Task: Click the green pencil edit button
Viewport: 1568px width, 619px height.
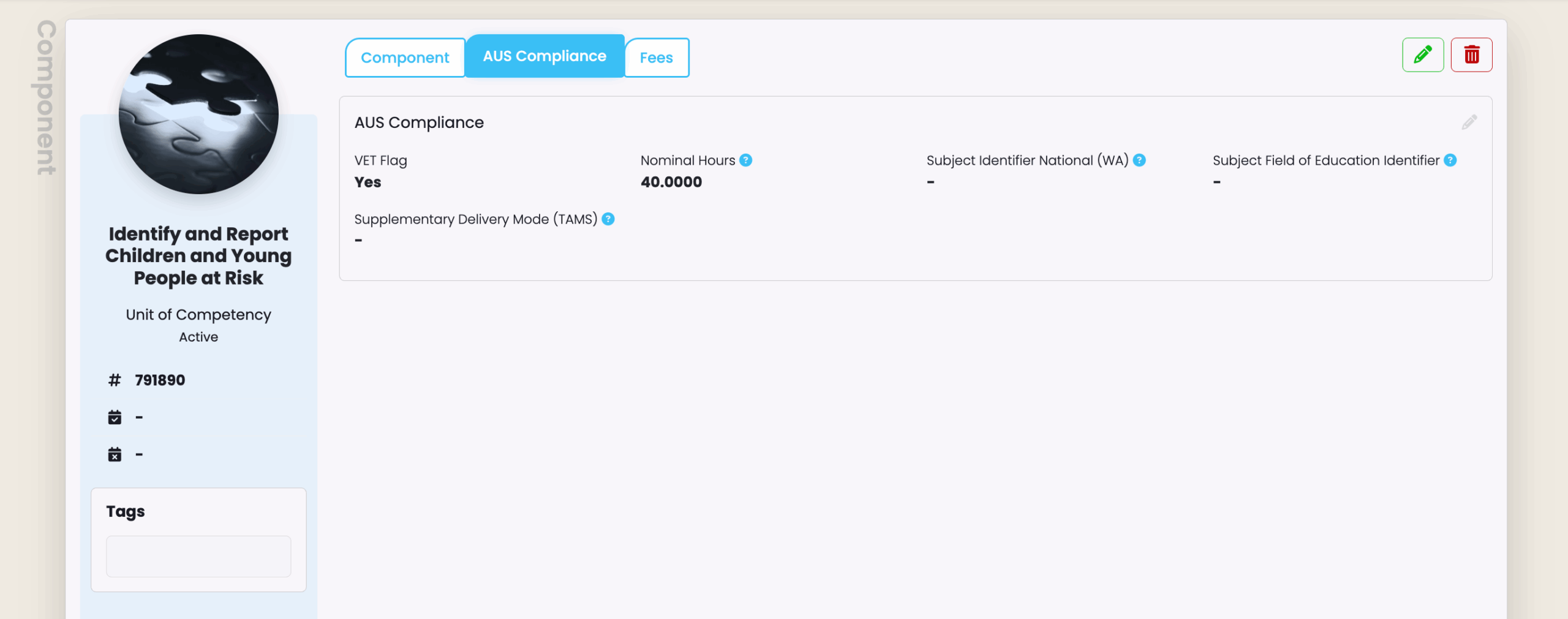Action: 1423,55
